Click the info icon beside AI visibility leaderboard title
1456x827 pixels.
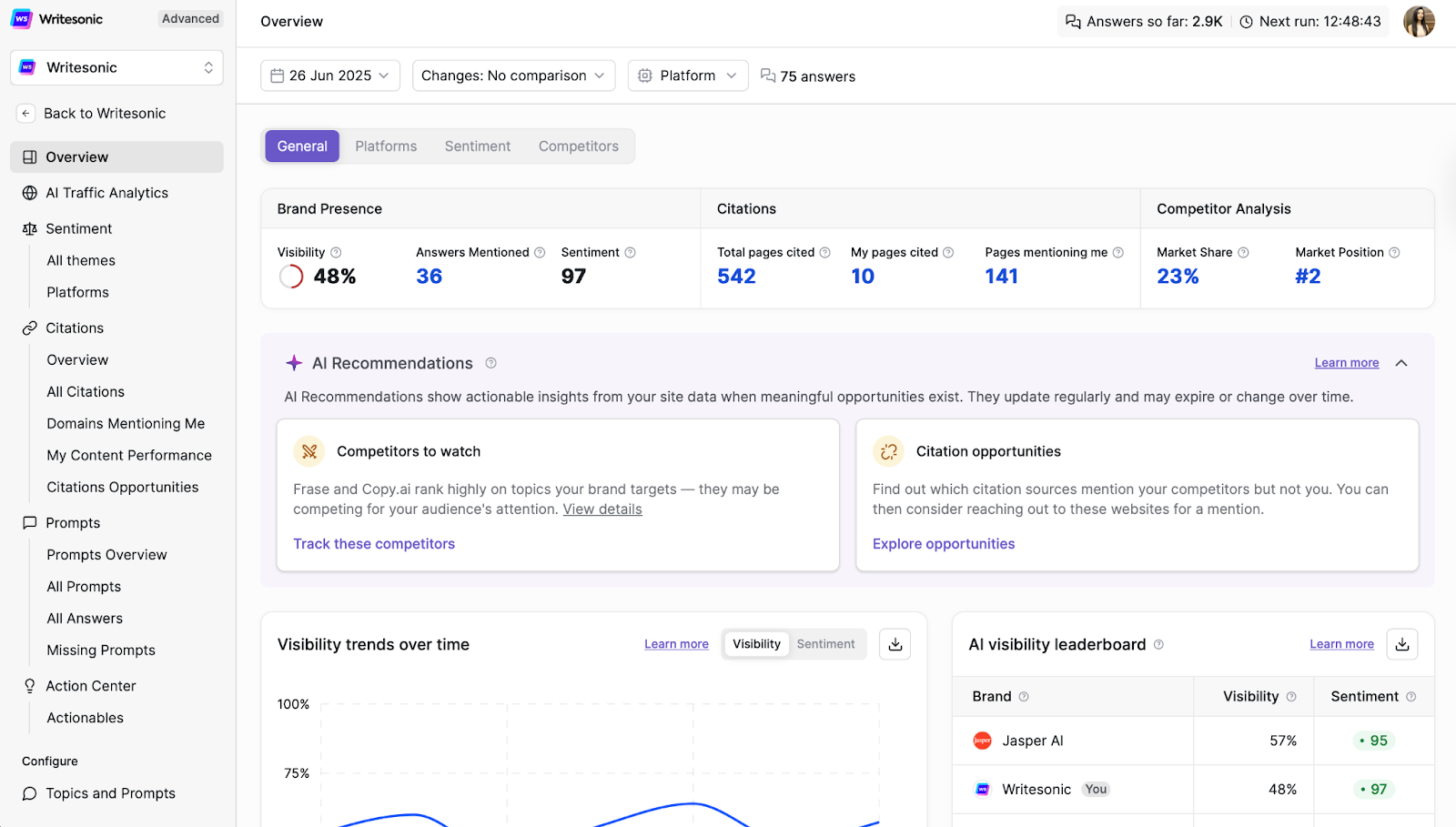[1158, 644]
